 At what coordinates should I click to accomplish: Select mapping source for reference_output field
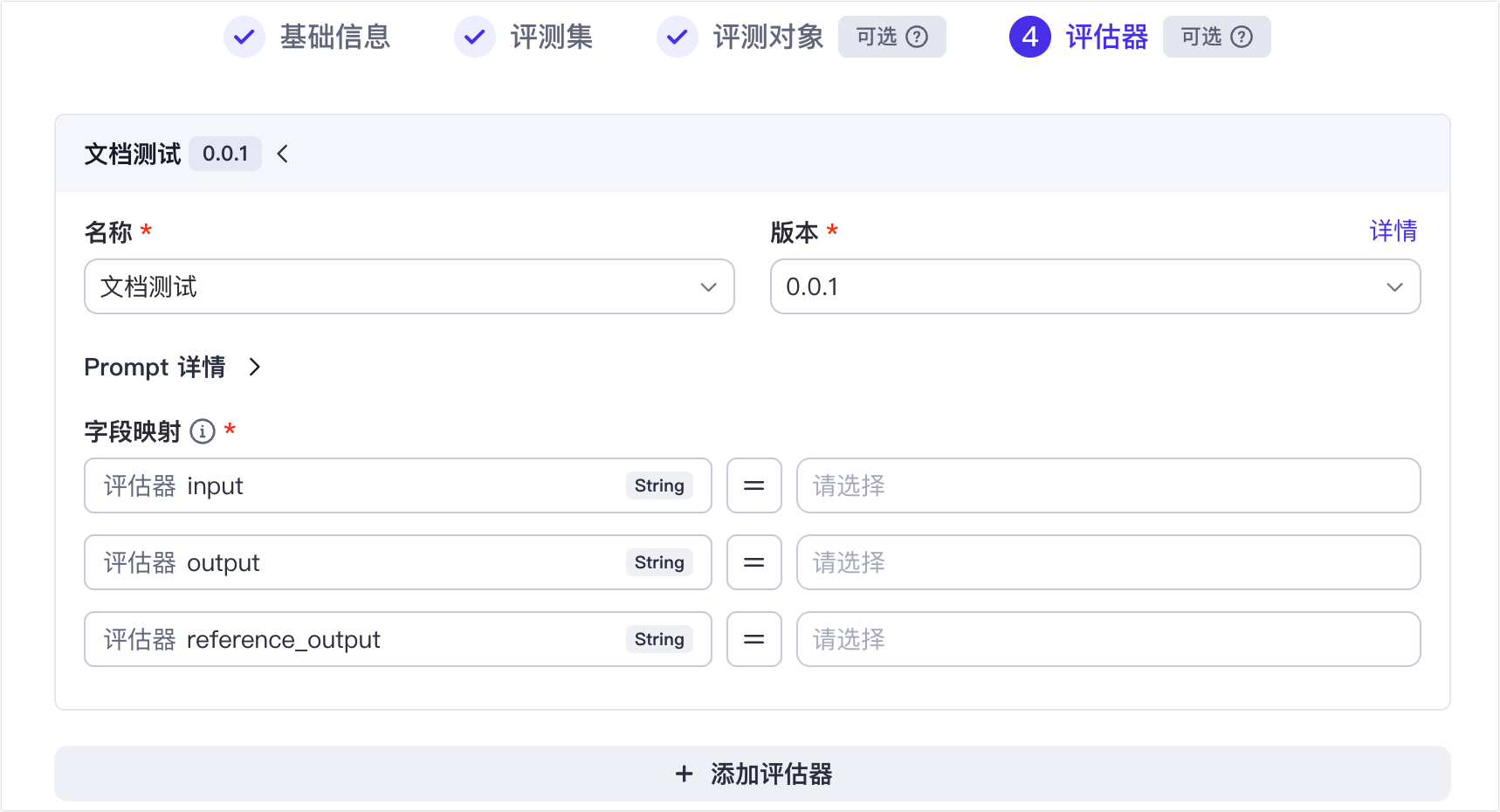pos(1108,639)
